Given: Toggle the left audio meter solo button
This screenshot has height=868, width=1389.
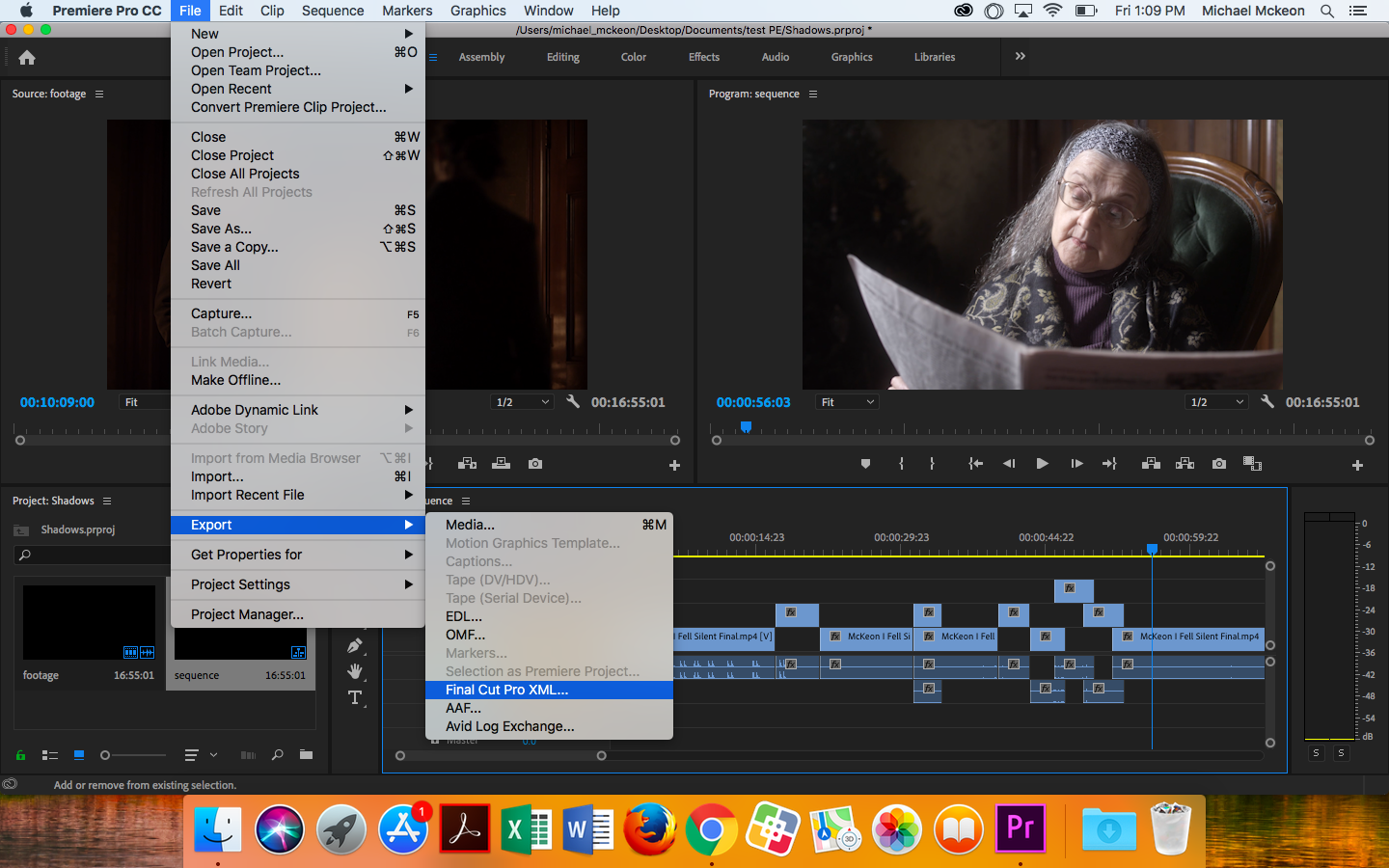Looking at the screenshot, I should pos(1316,753).
